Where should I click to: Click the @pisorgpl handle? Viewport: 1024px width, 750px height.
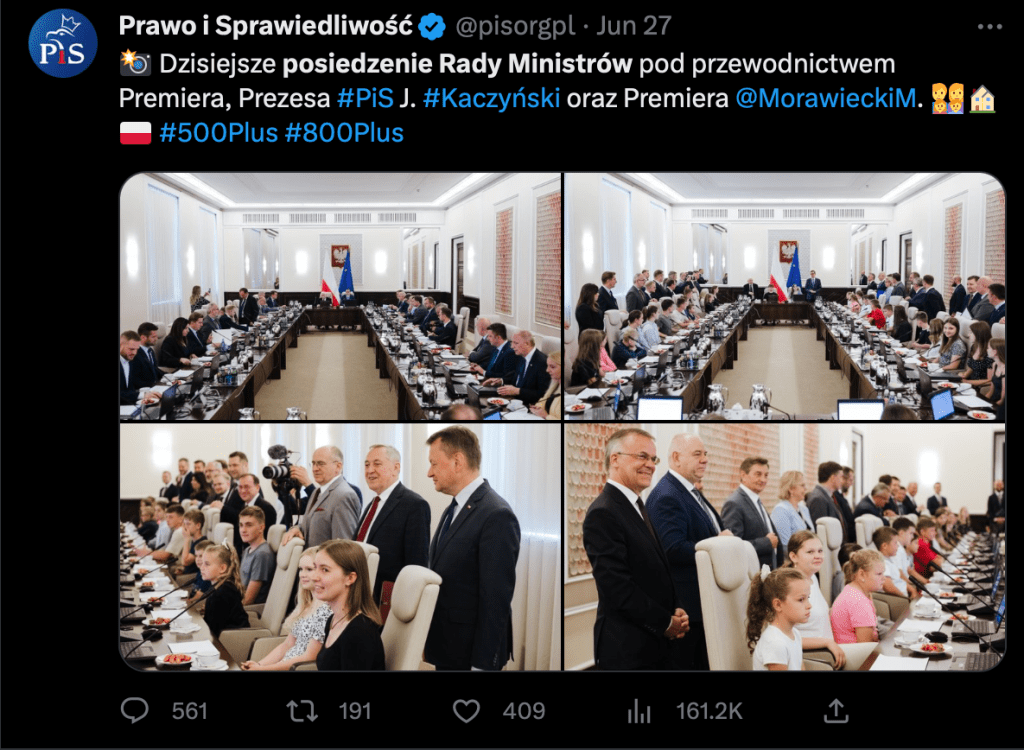tap(515, 26)
